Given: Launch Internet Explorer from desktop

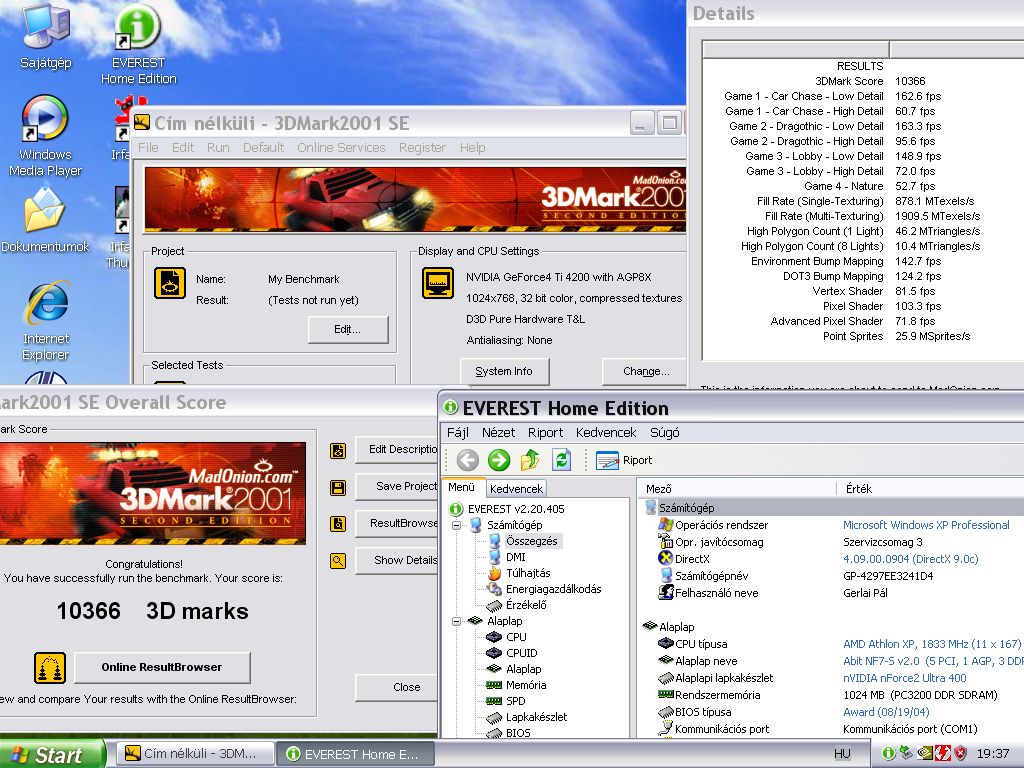Looking at the screenshot, I should tap(46, 320).
